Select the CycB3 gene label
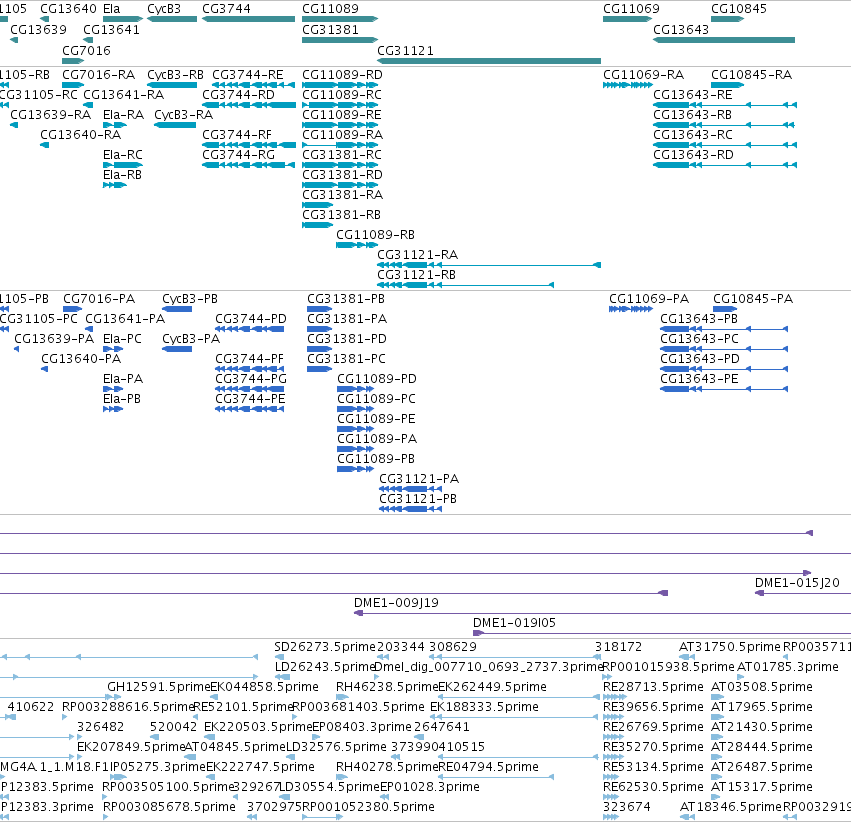This screenshot has width=851, height=822. 164,9
